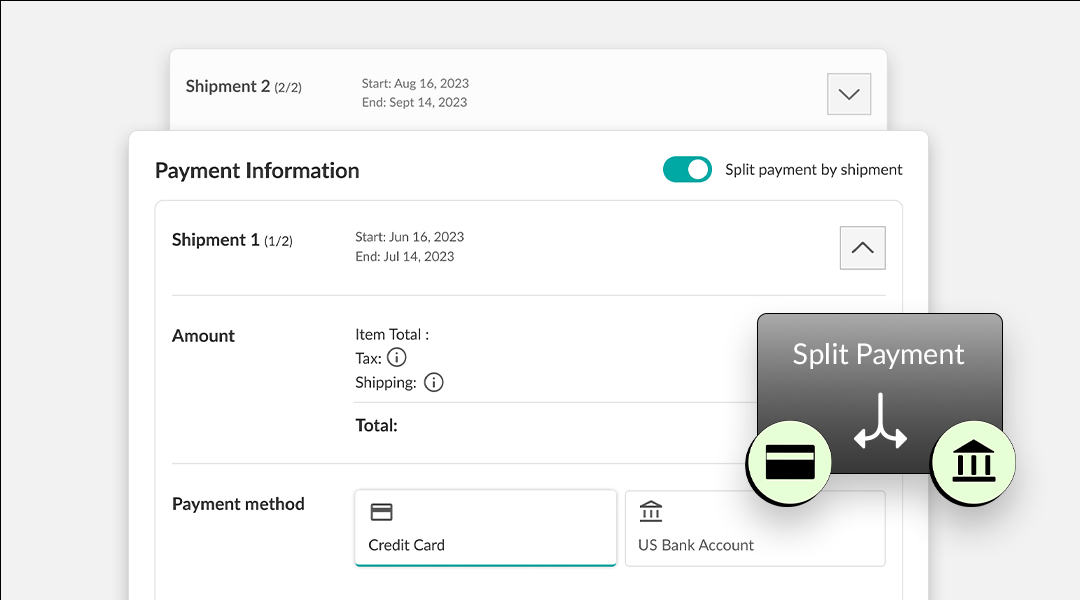This screenshot has width=1080, height=600.
Task: Click the bank building icon above US Bank Account
Action: click(651, 511)
